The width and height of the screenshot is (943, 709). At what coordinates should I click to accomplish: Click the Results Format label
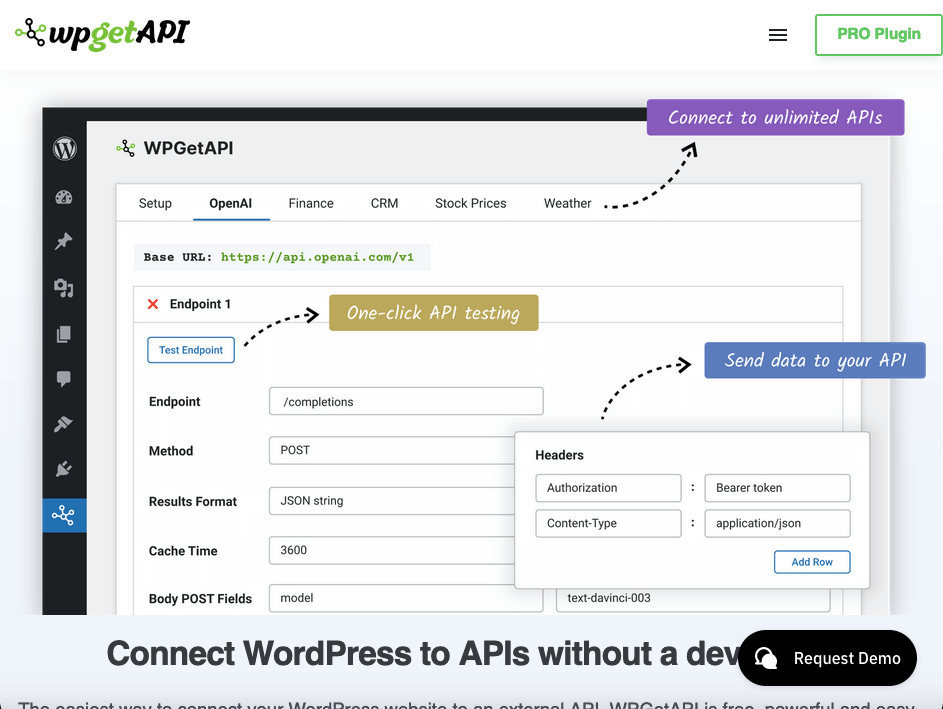point(192,502)
